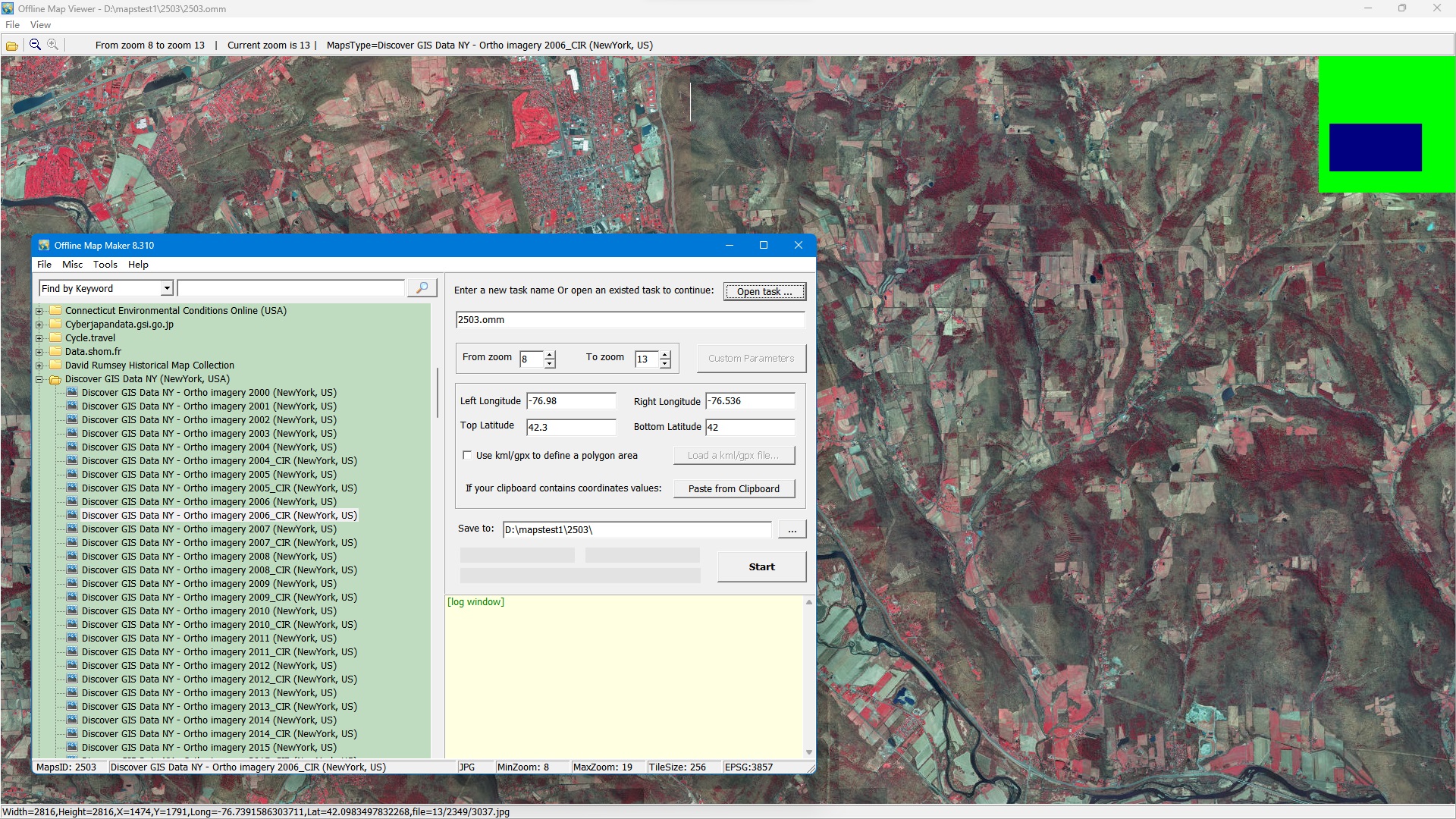This screenshot has width=1456, height=819.
Task: Click the Right Longitude input field
Action: [x=750, y=400]
